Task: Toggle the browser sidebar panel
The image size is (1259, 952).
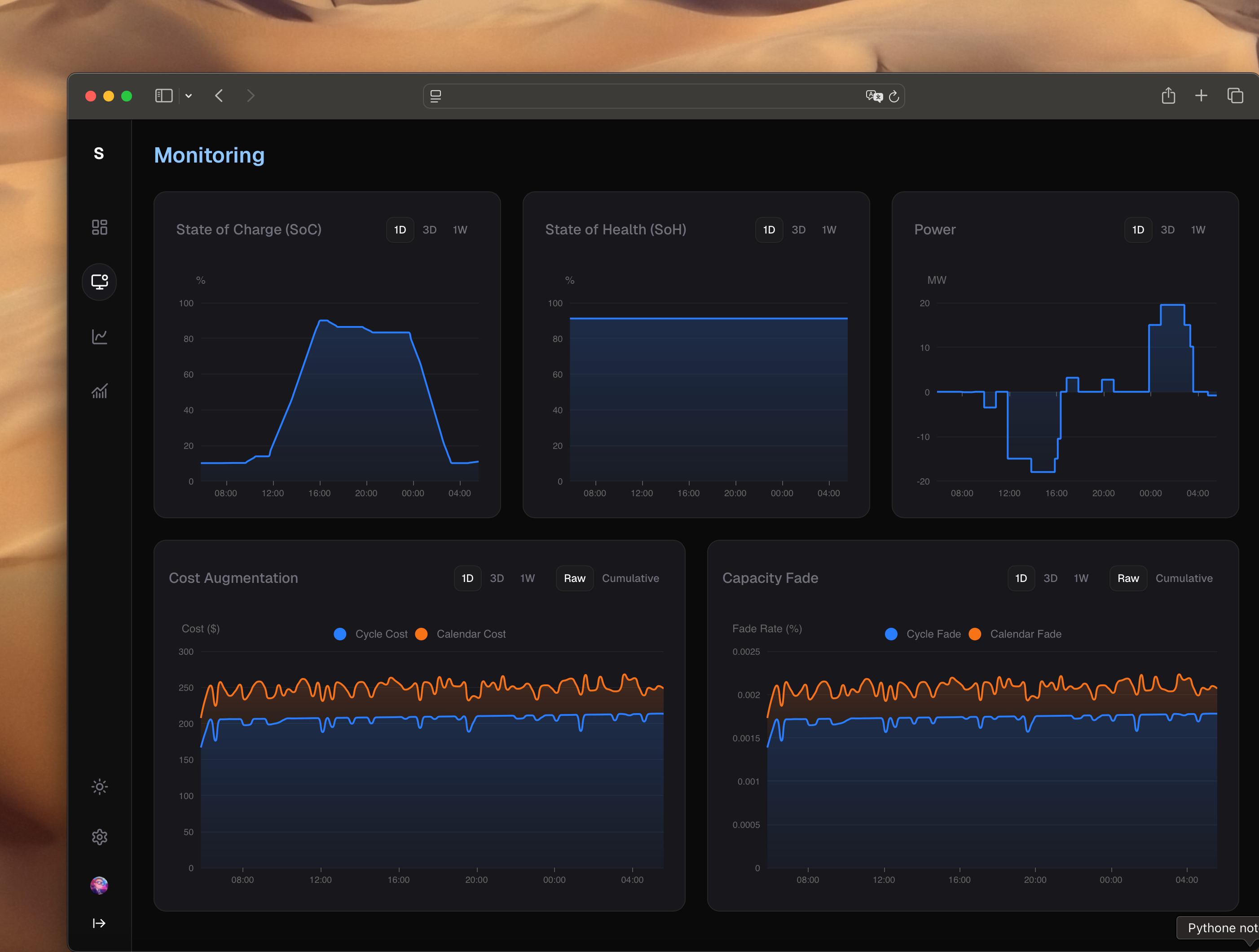Action: tap(163, 96)
